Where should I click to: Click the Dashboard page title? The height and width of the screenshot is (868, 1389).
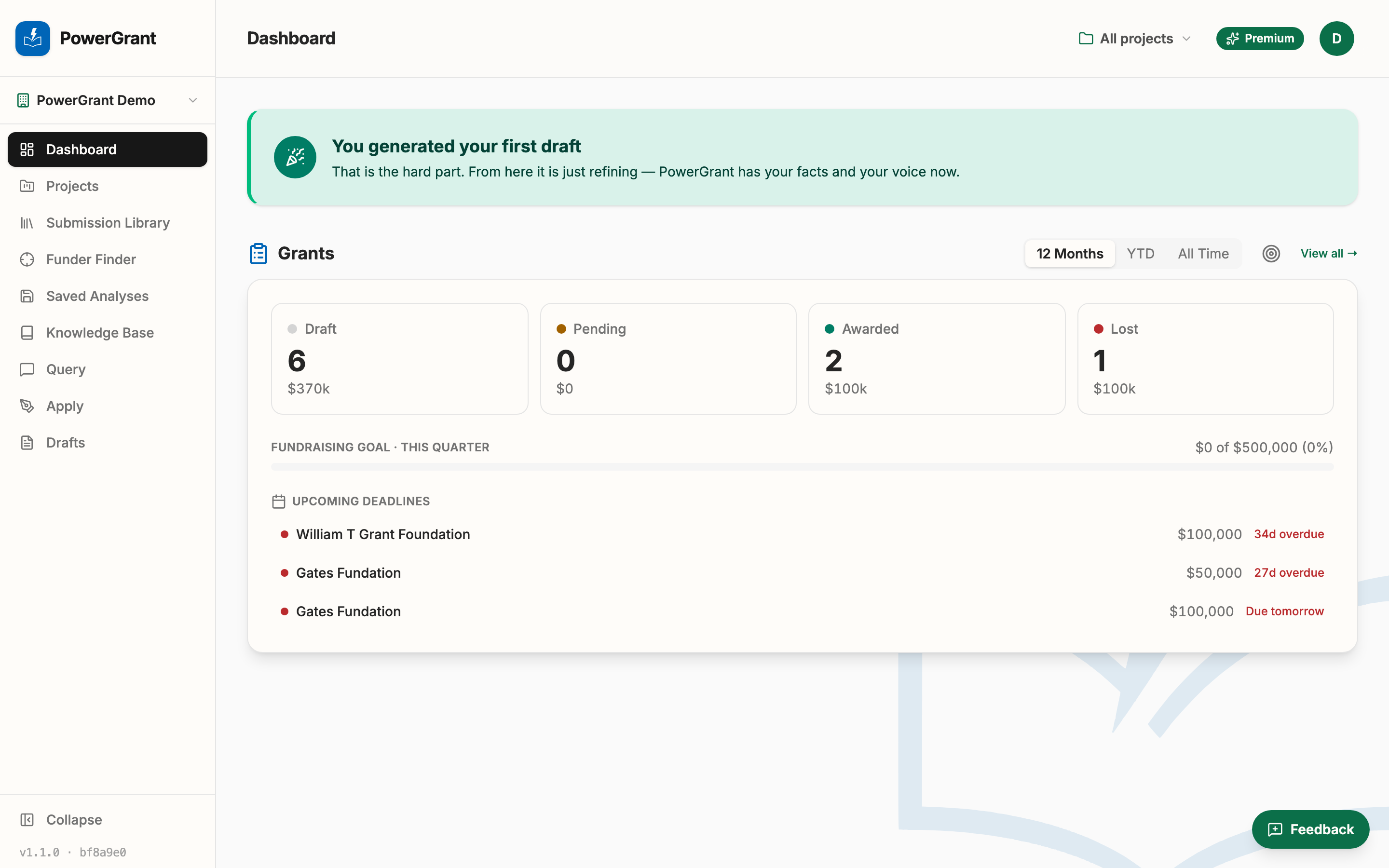click(x=291, y=39)
